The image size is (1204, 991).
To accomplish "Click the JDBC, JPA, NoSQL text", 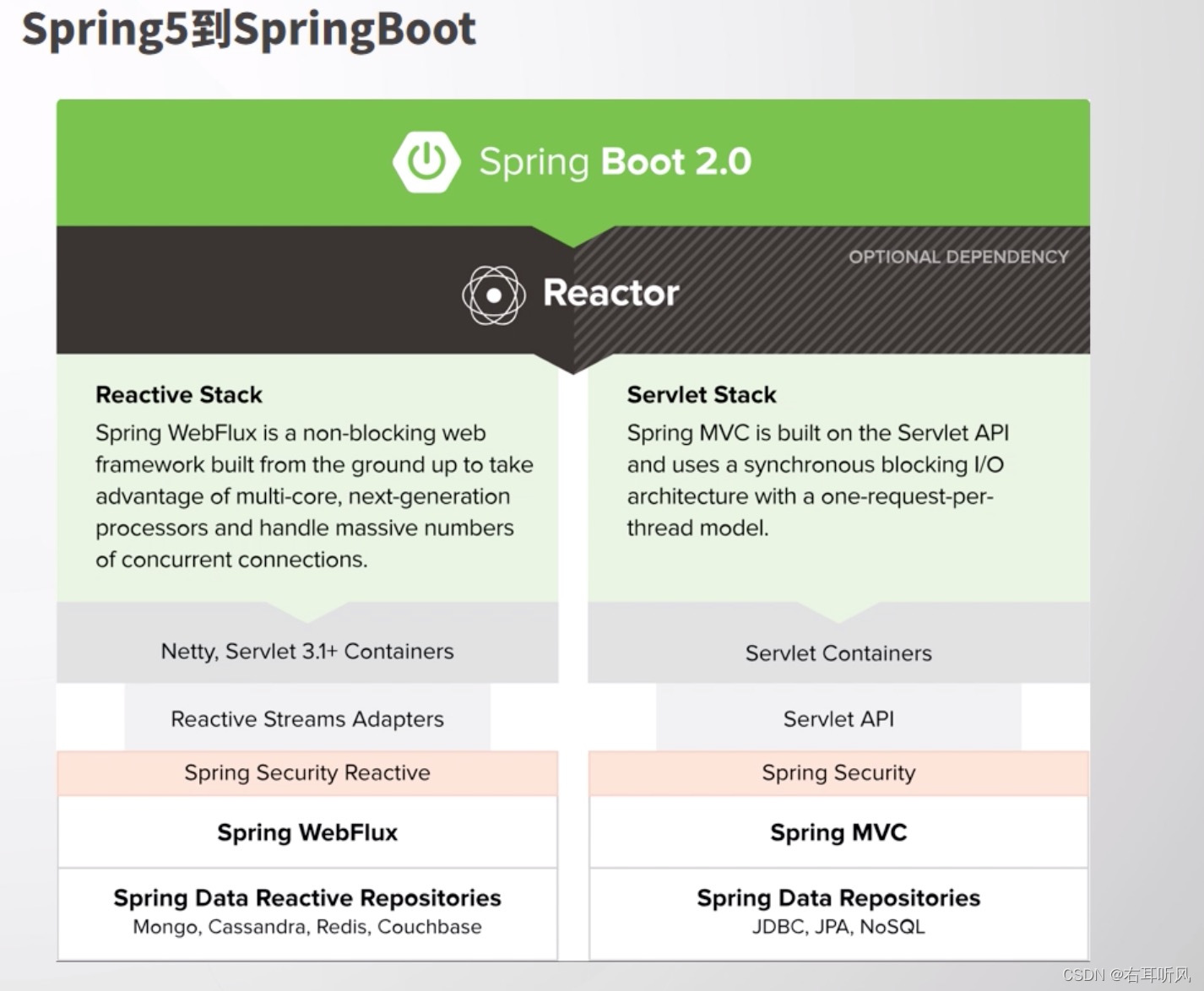I will click(838, 927).
